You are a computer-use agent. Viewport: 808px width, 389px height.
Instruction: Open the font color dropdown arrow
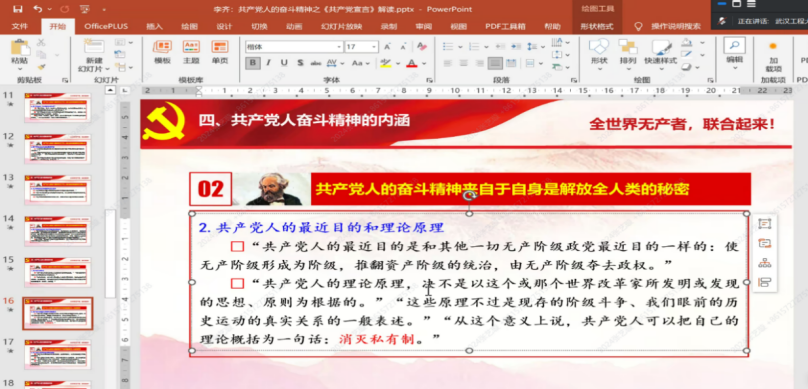pyautogui.click(x=424, y=63)
